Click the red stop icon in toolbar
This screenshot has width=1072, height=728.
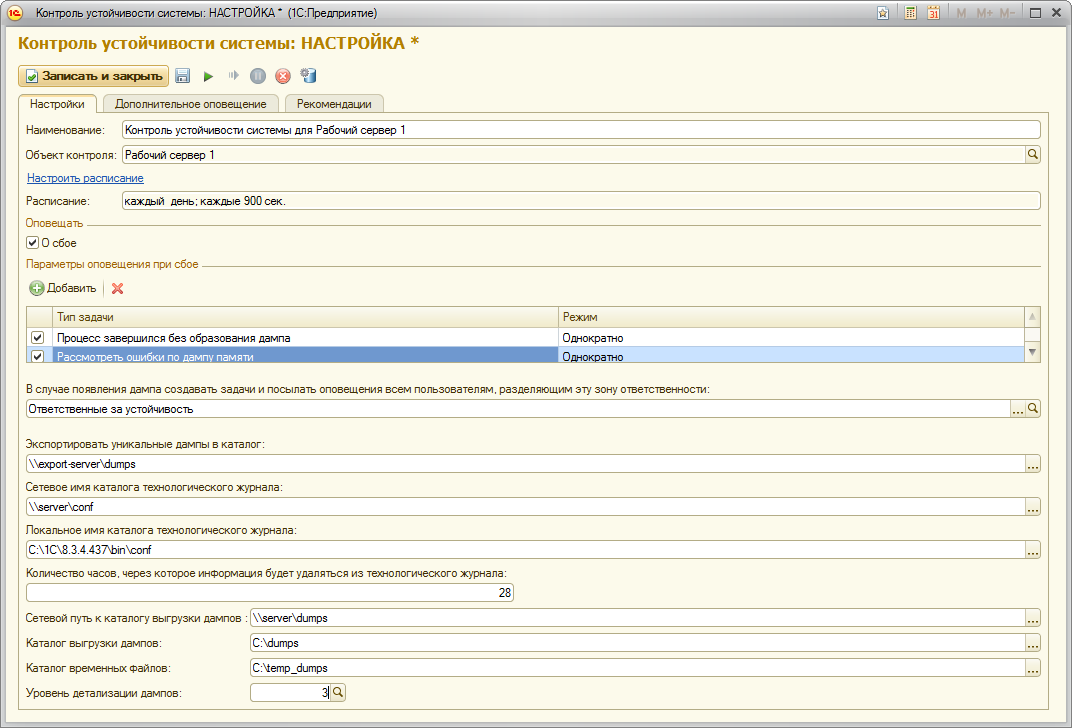(x=283, y=76)
